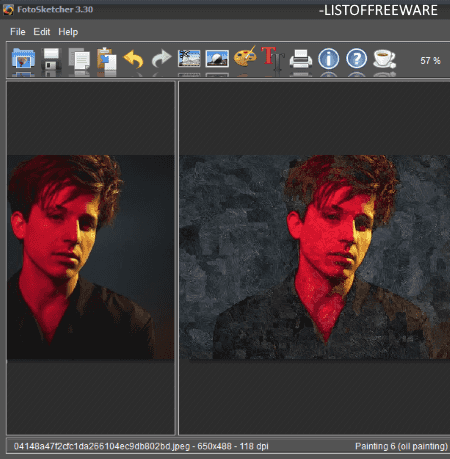Paste from the clipboard icon
The height and width of the screenshot is (459, 450).
(107, 58)
